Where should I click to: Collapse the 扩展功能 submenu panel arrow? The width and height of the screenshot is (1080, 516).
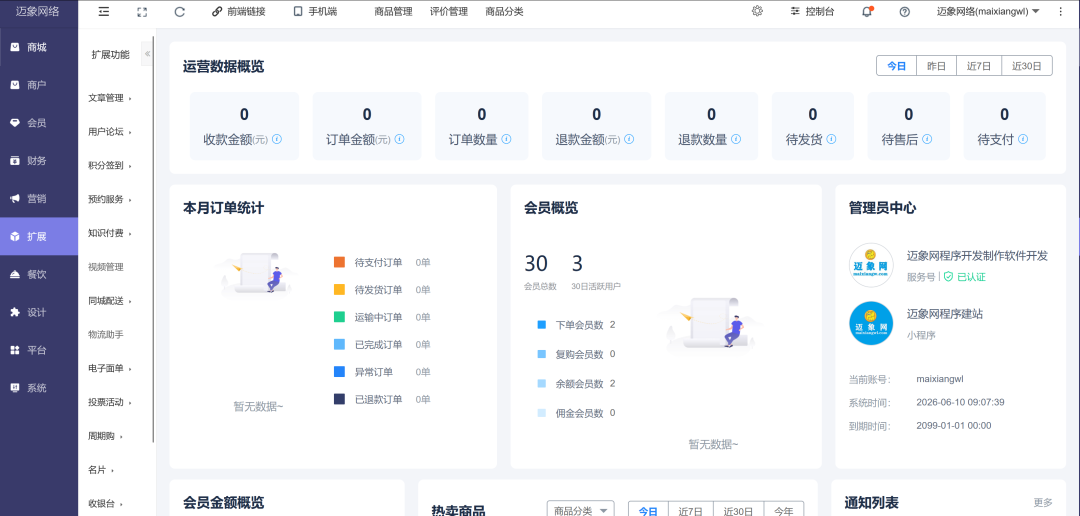[x=147, y=54]
